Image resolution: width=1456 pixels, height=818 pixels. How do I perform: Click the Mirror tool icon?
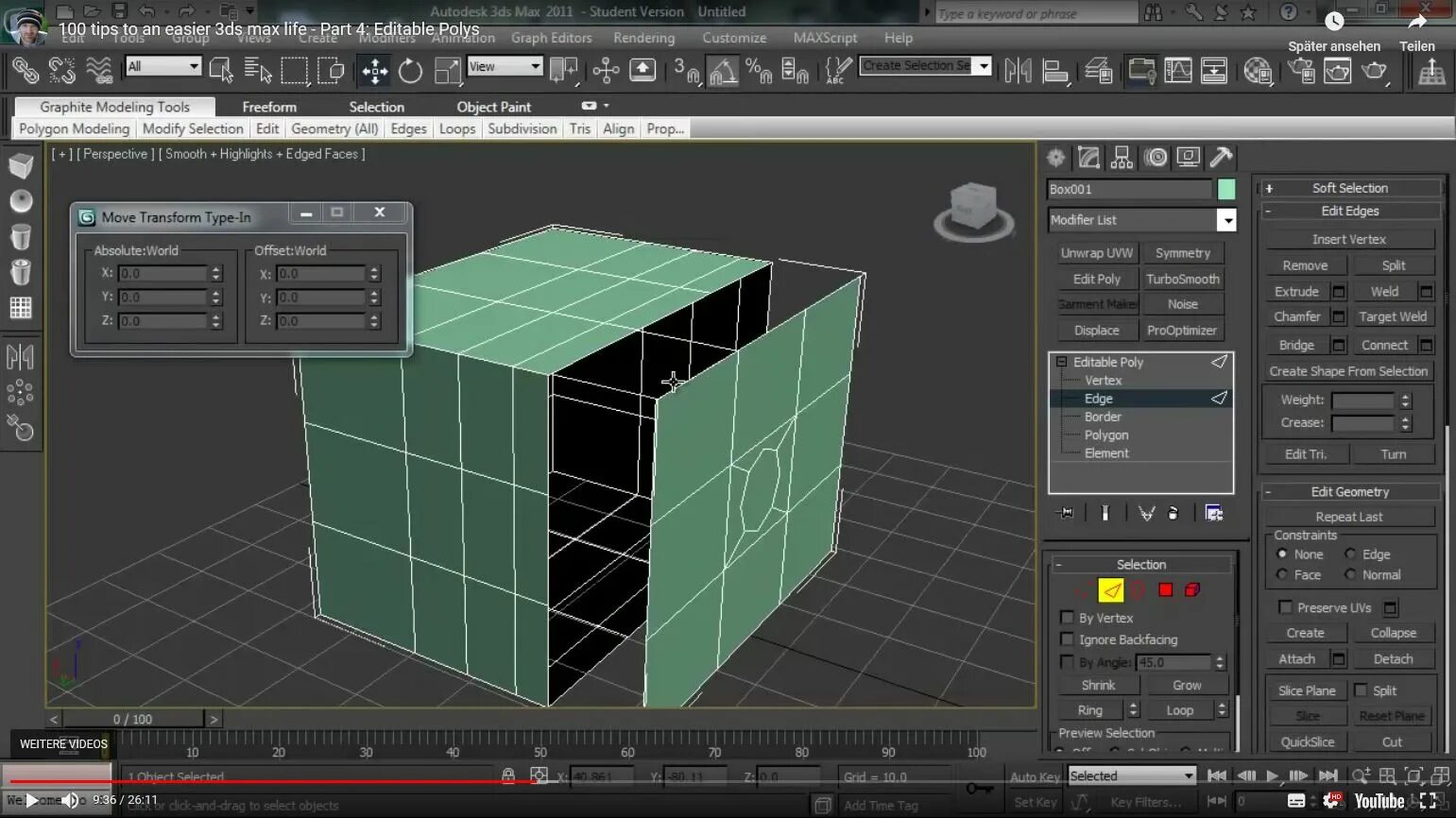[x=1018, y=71]
